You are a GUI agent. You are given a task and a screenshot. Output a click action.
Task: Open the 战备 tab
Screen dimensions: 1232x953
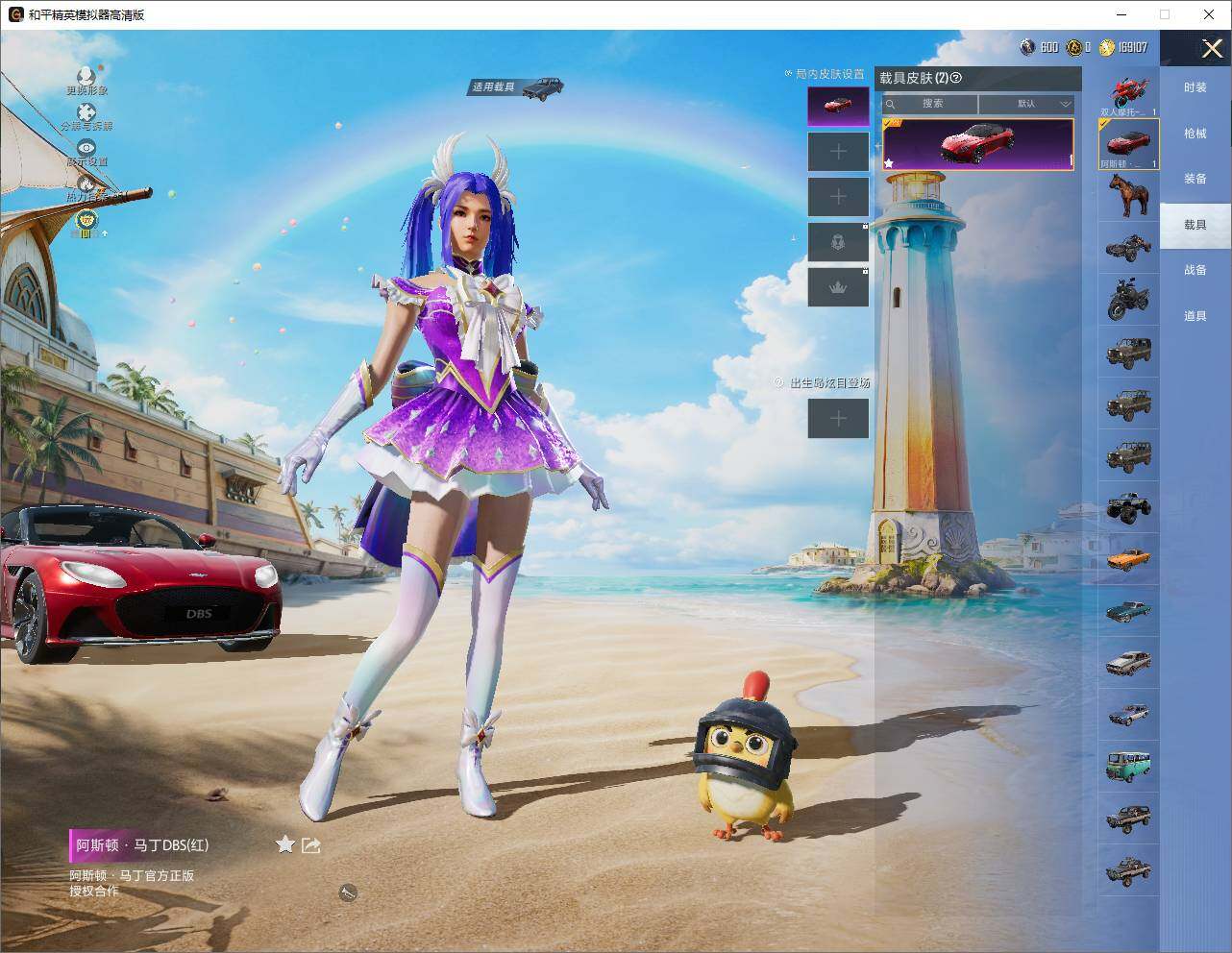[x=1195, y=270]
